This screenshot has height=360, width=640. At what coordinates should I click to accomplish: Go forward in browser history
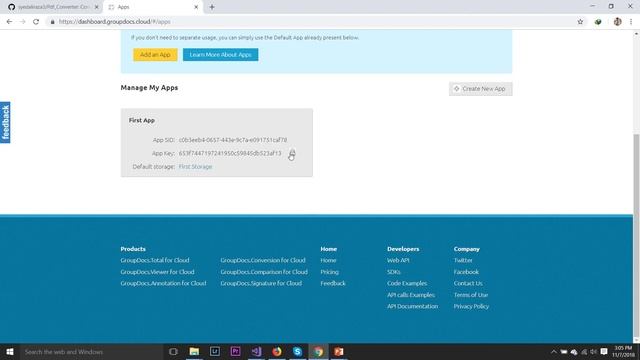[x=22, y=22]
